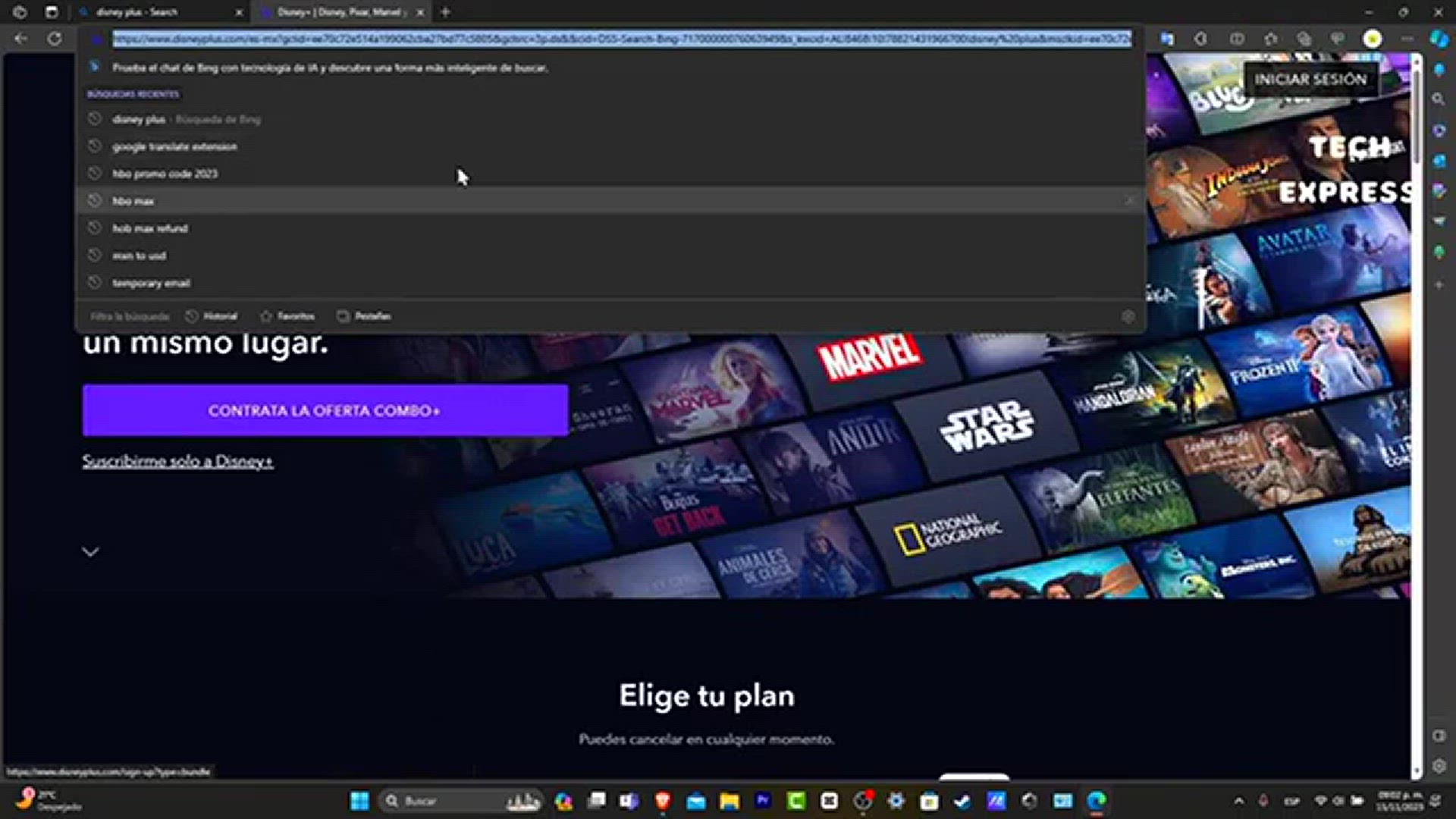
Task: Open the search magnifier in the Edge sidebar
Action: tap(1439, 99)
